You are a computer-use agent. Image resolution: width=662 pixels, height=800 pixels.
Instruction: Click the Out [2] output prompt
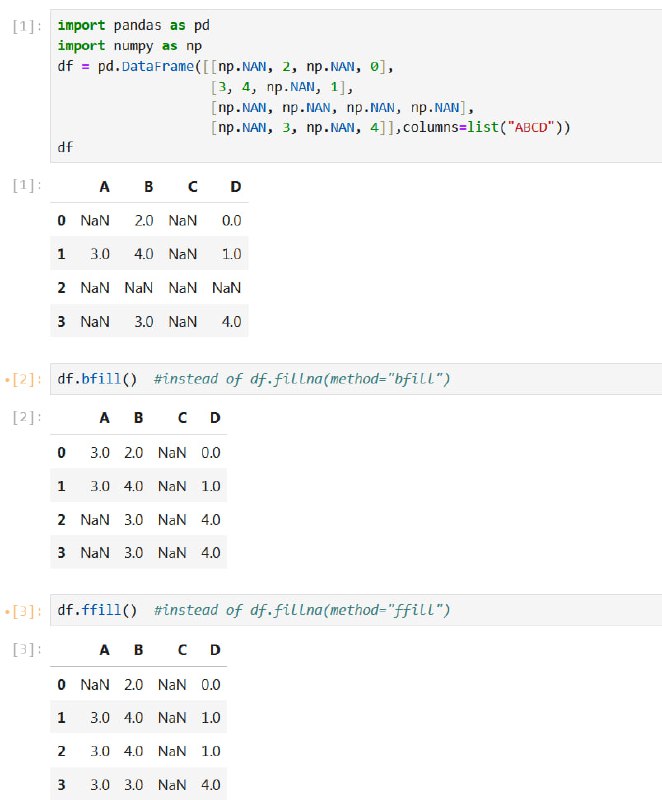tap(27, 417)
